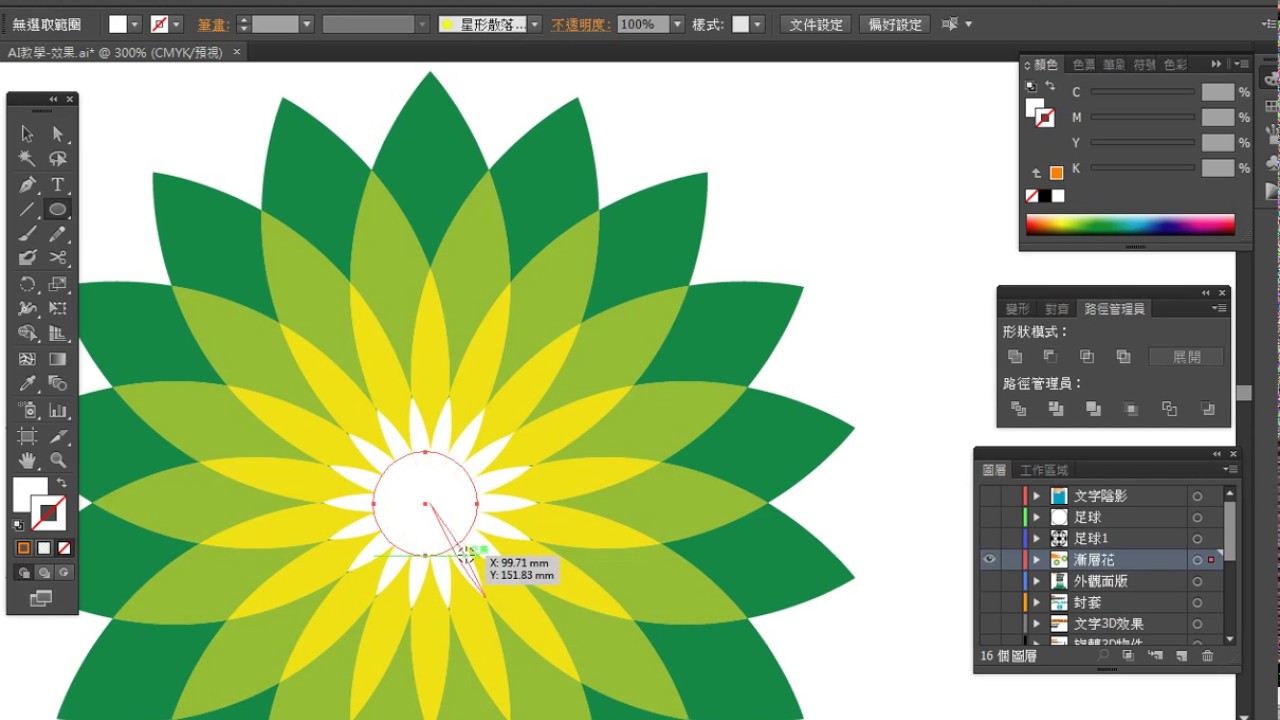Viewport: 1280px width, 720px height.
Task: Toggle target circle for 漸層花 layer
Action: coord(1197,560)
